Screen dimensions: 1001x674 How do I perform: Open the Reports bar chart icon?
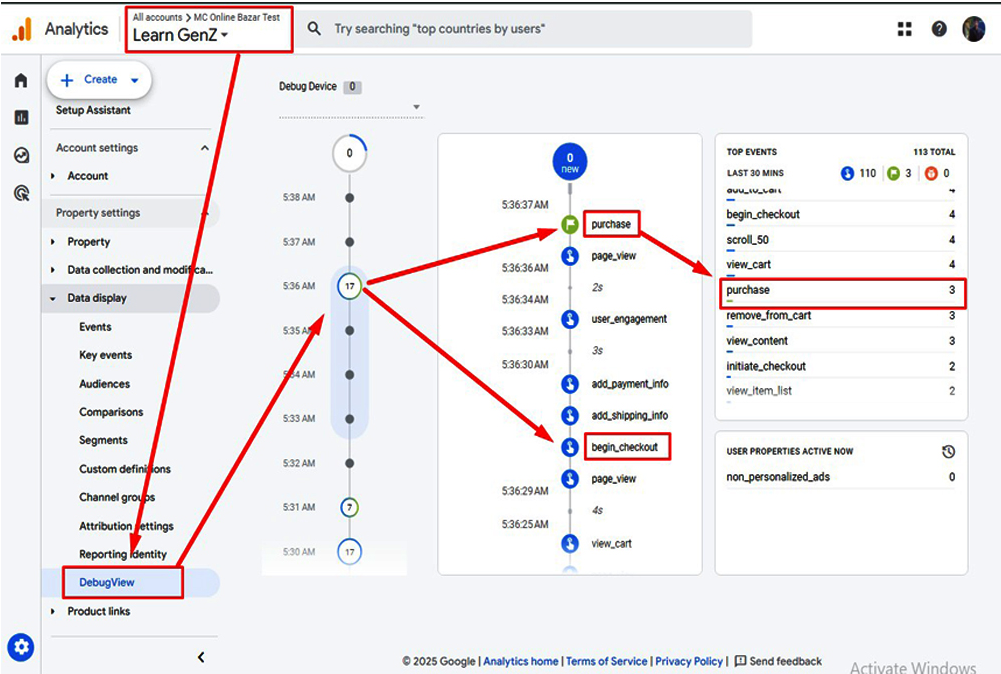coord(21,117)
